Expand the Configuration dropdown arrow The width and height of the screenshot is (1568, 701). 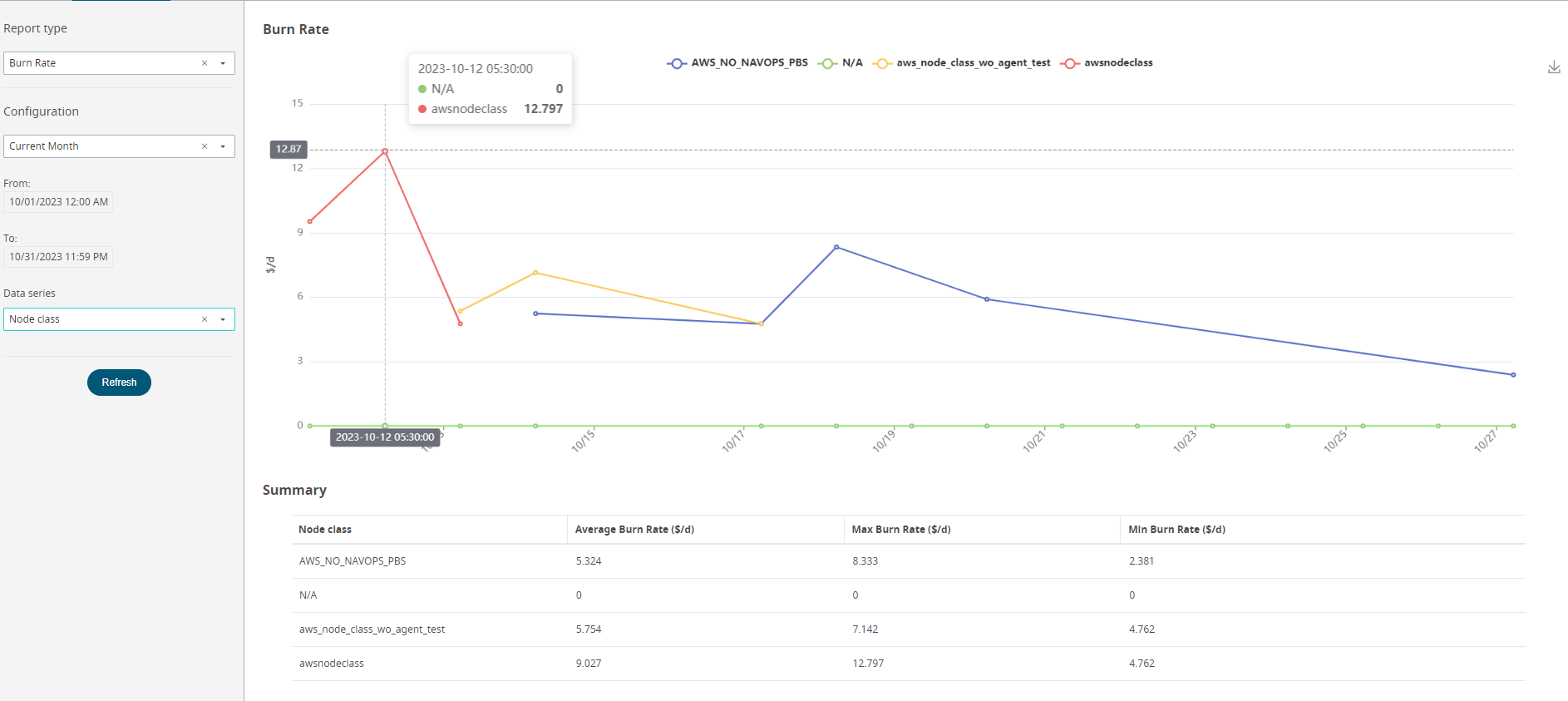[223, 146]
